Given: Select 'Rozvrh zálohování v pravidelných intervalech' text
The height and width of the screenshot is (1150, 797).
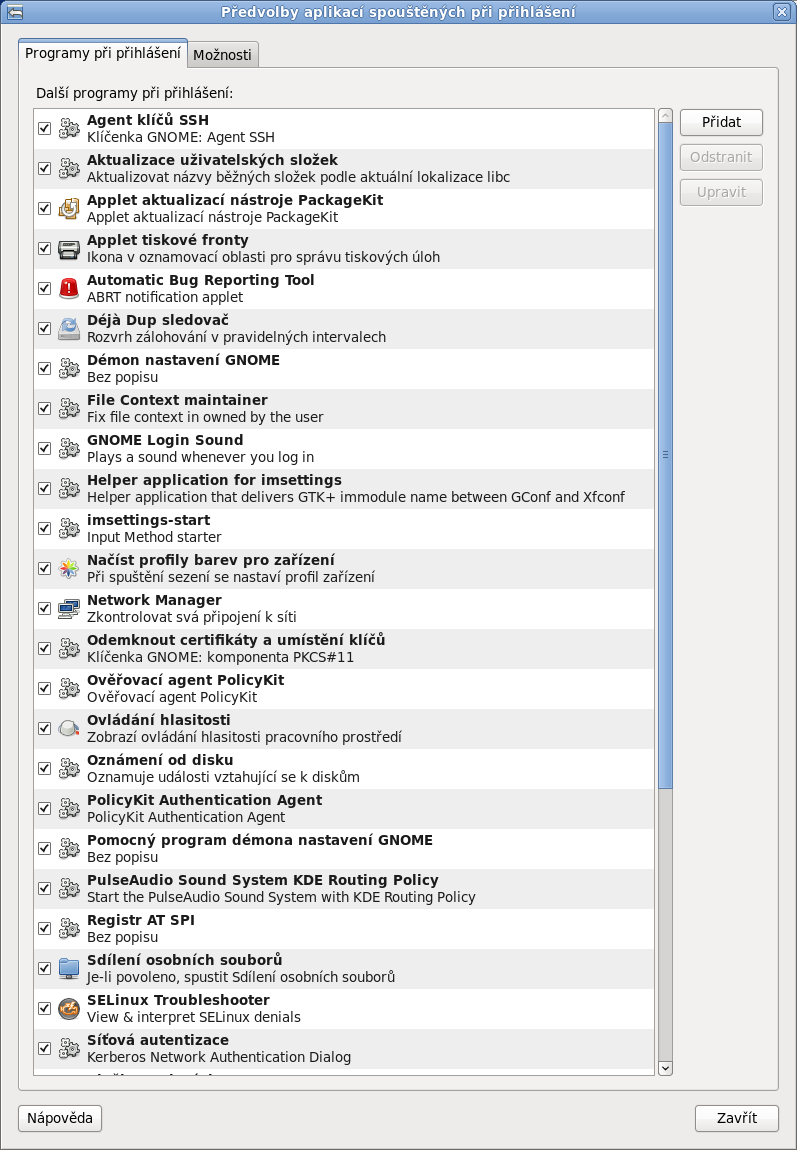Looking at the screenshot, I should pyautogui.click(x=236, y=337).
